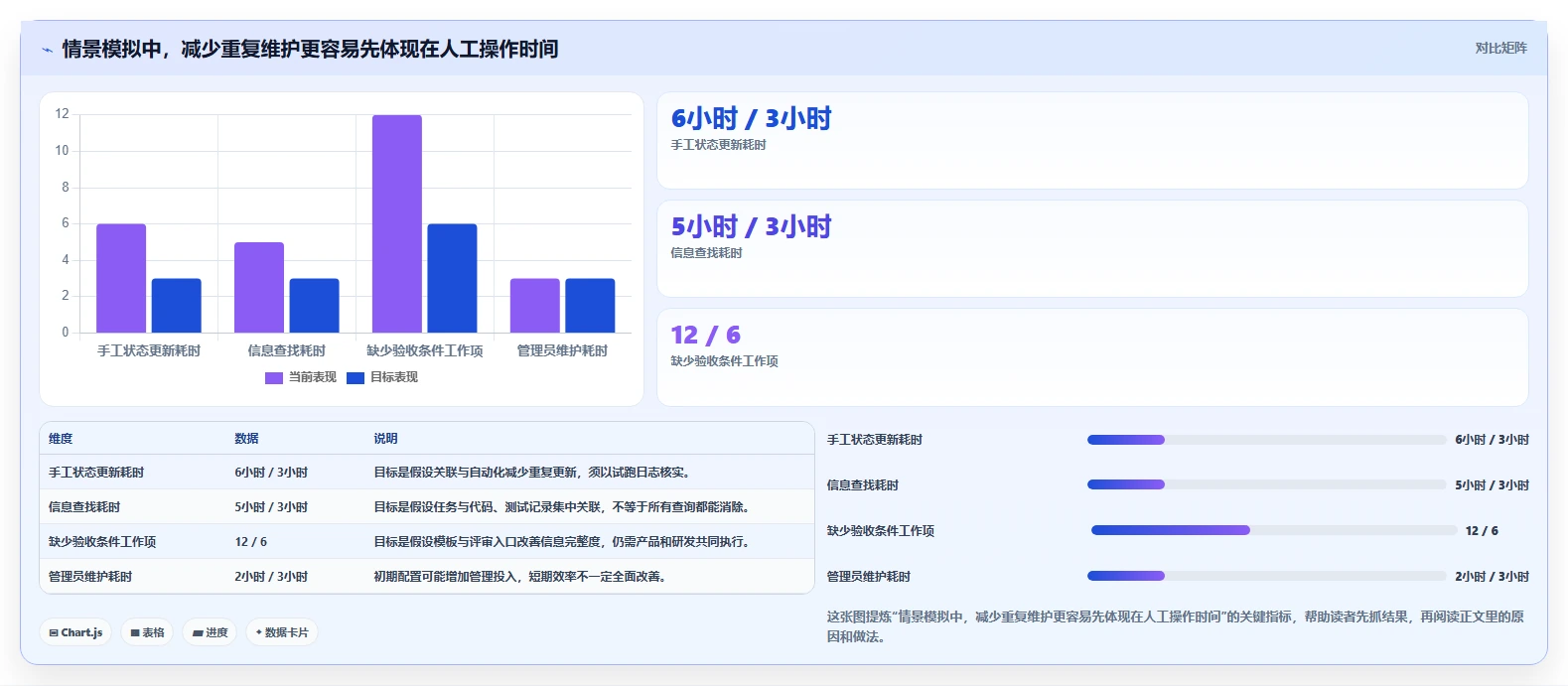This screenshot has width=1568, height=686.
Task: Click the 信息查找耗时 progress bar
Action: [1266, 485]
